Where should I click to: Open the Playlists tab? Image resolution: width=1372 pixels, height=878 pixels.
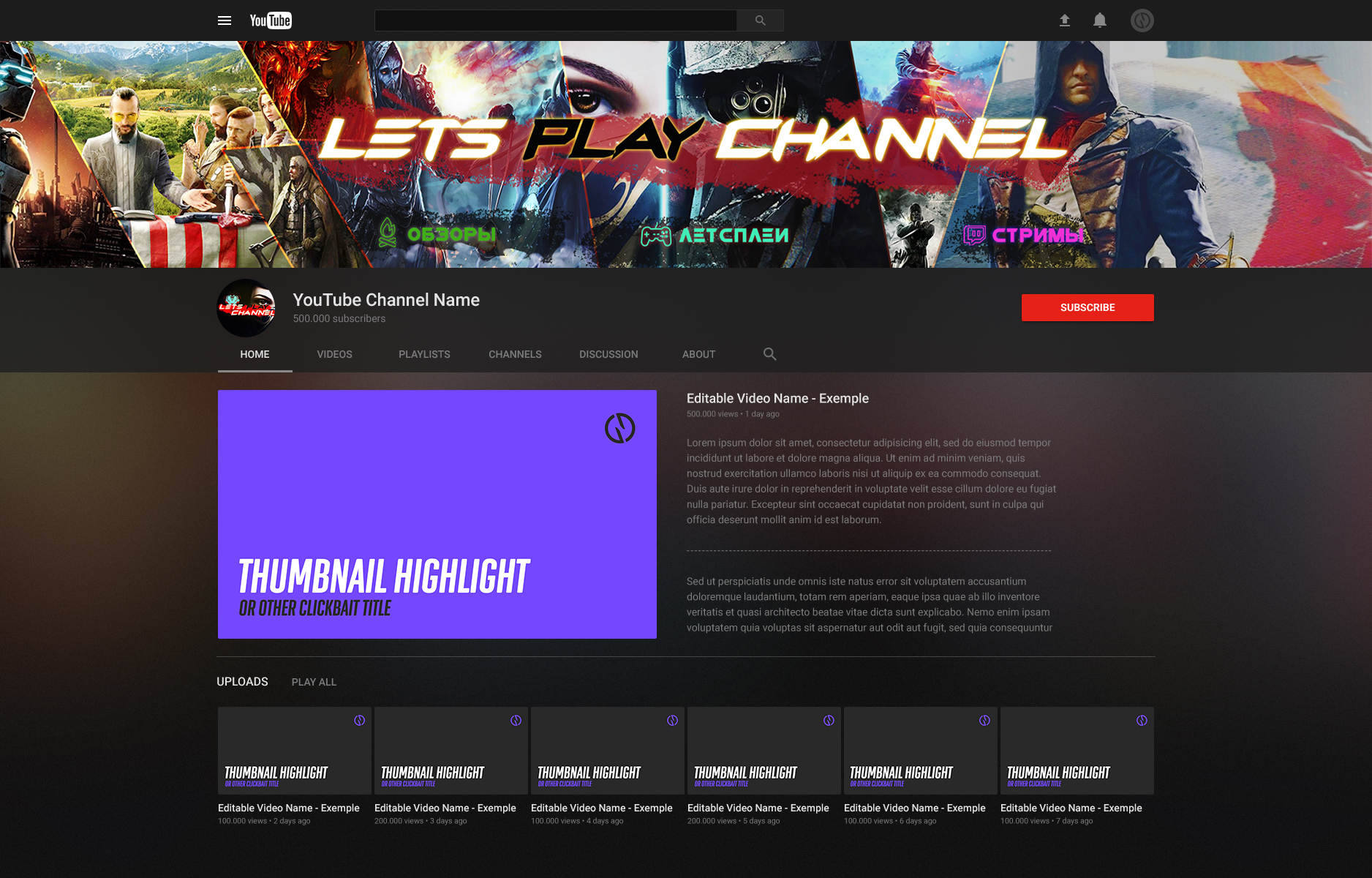click(x=424, y=354)
